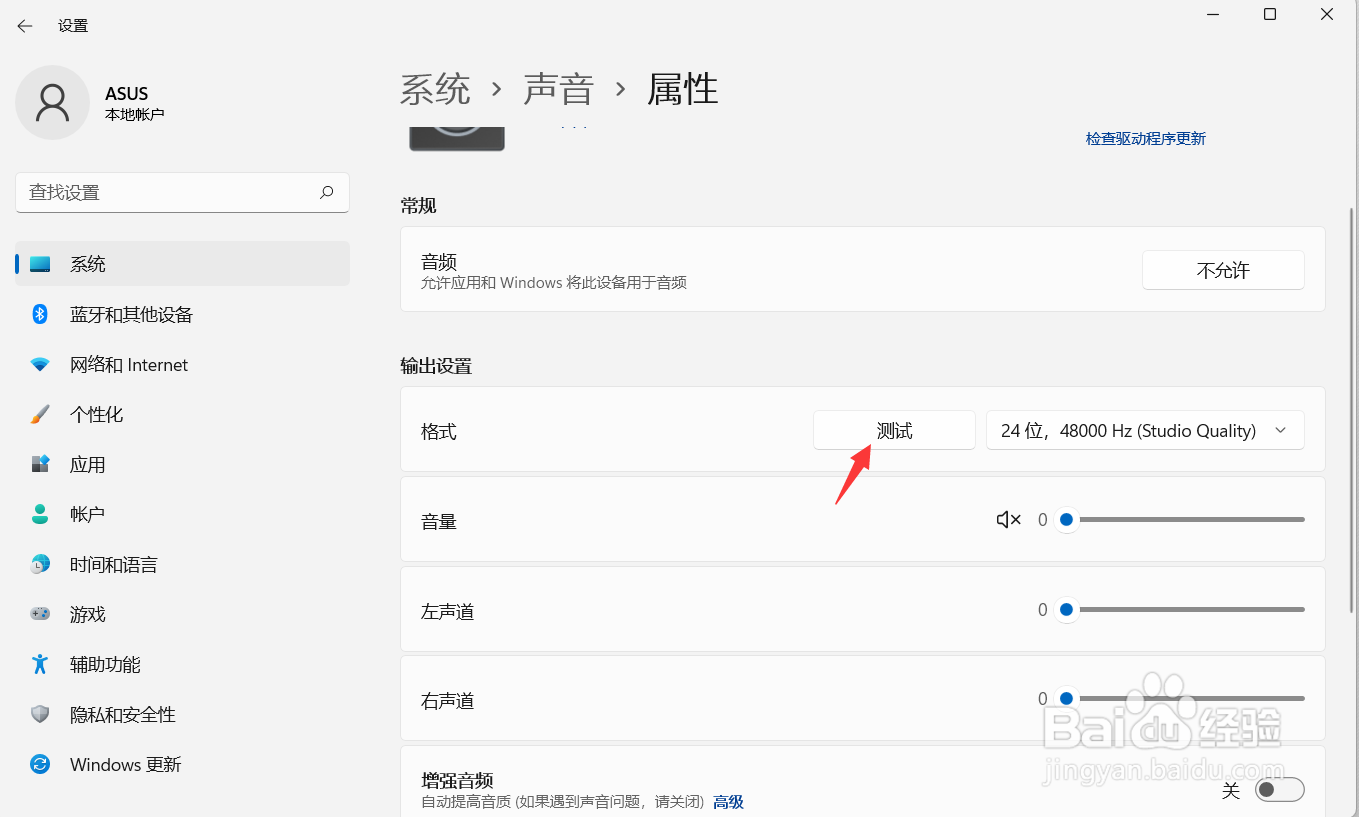This screenshot has height=817, width=1359.
Task: Minimize the Settings window
Action: [1212, 14]
